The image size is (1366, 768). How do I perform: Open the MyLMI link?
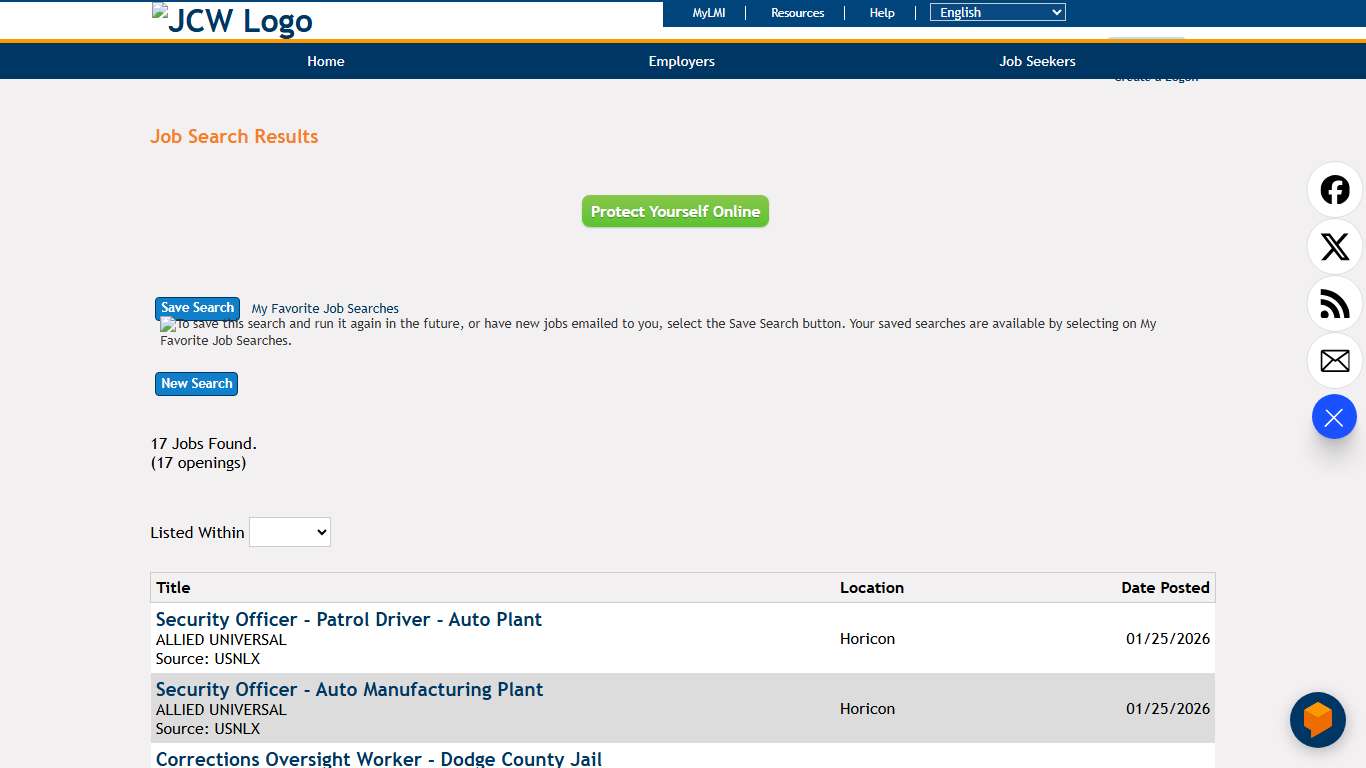click(x=709, y=13)
